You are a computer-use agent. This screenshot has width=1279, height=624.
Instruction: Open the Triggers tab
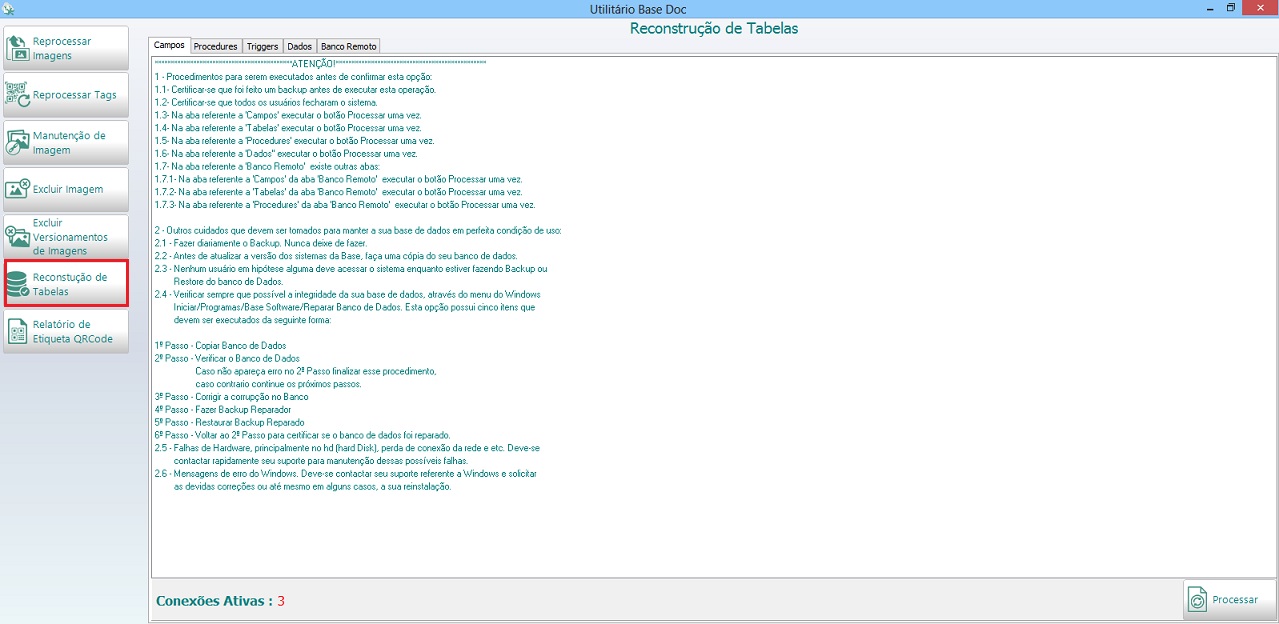262,46
